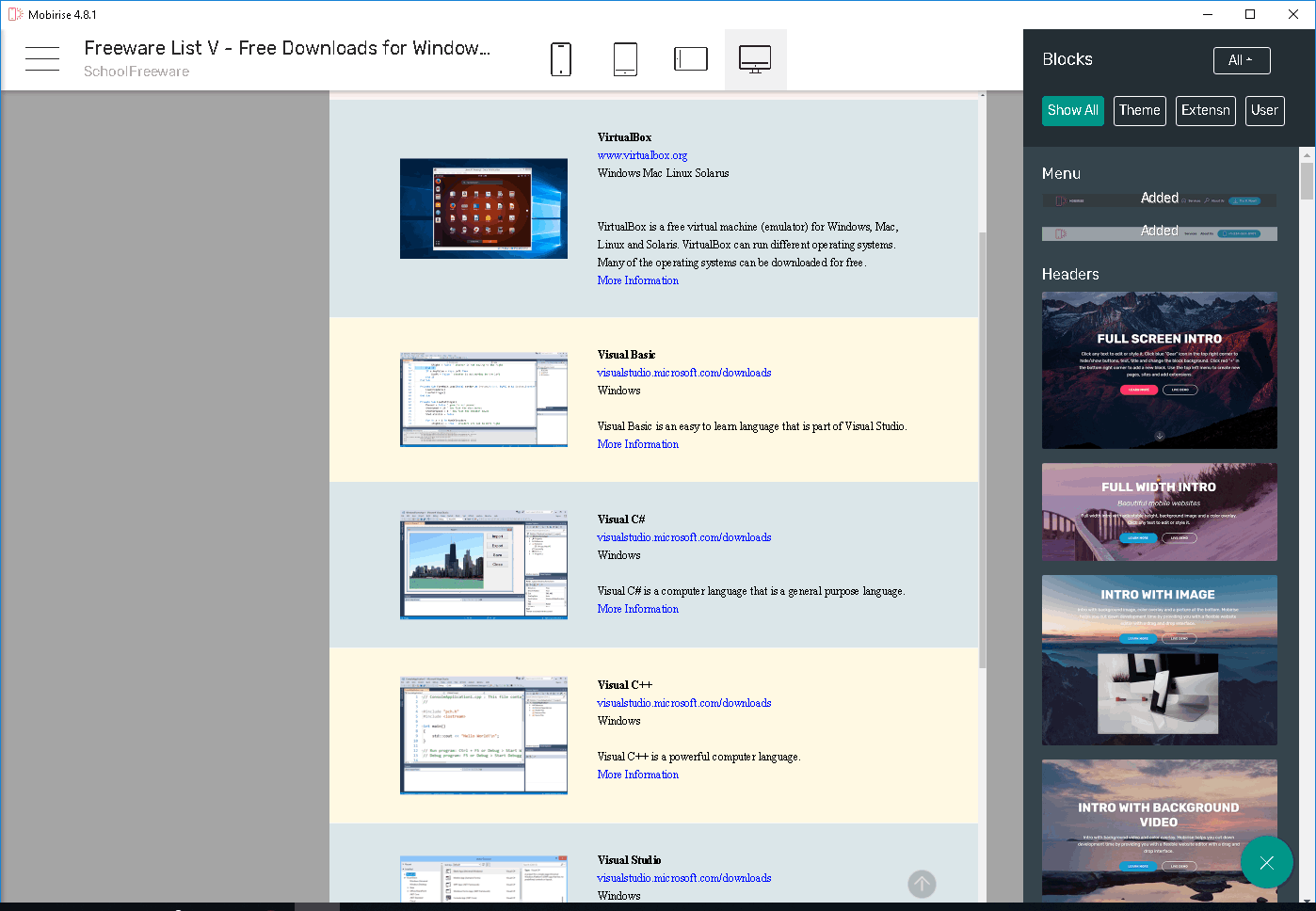This screenshot has width=1316, height=911.
Task: Open www.virtualbox.org link
Action: 642,155
